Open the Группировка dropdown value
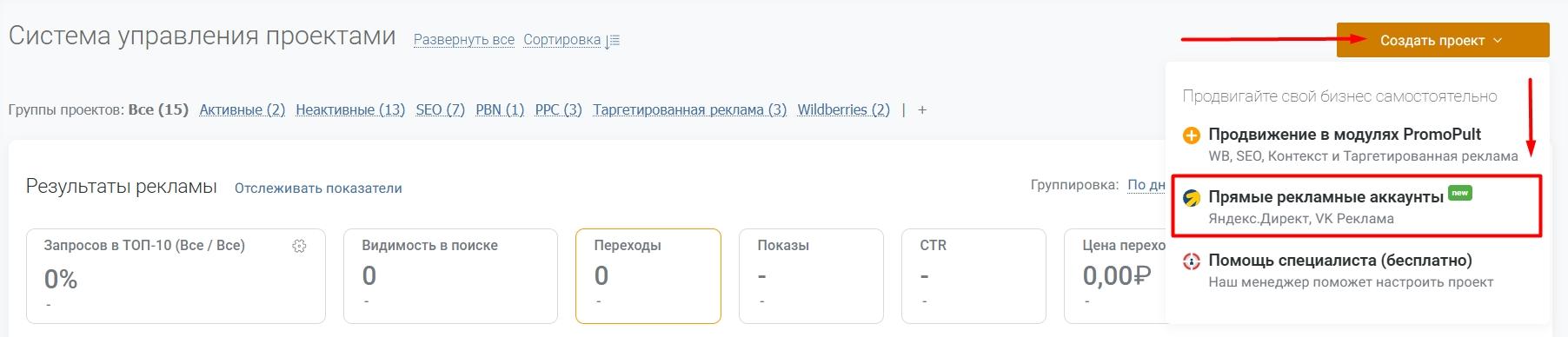The image size is (1568, 337). (1146, 185)
